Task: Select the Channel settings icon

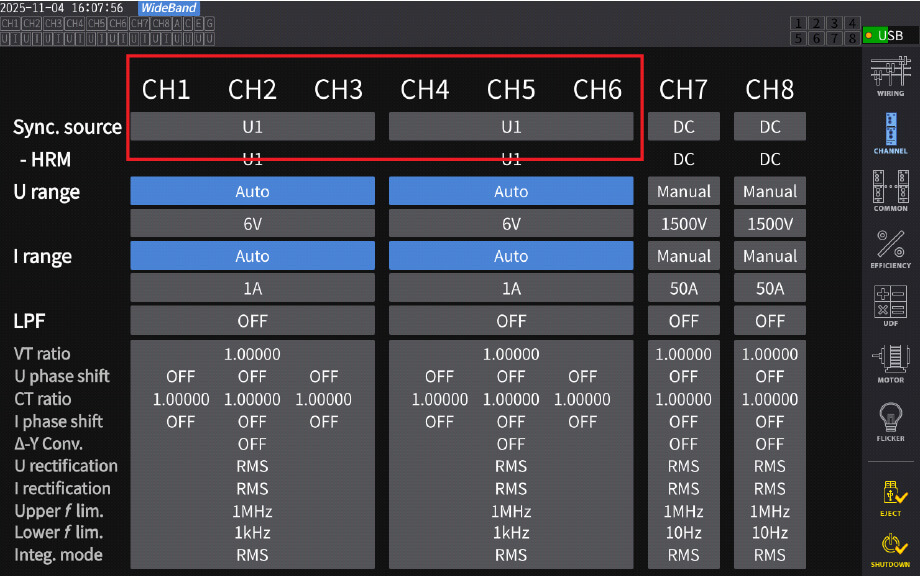Action: coord(890,133)
